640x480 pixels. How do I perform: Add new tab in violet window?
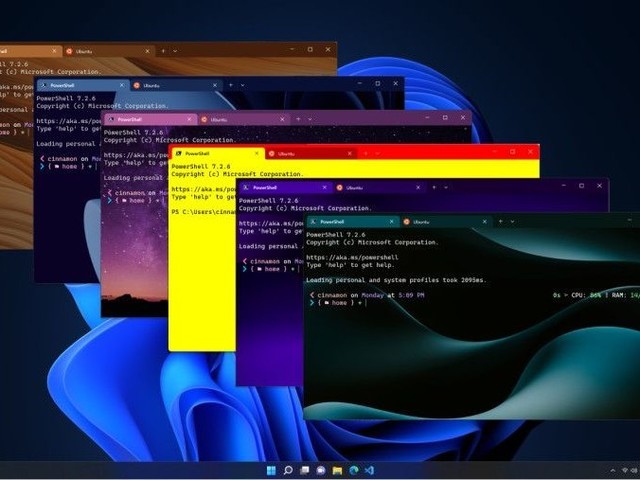click(434, 187)
